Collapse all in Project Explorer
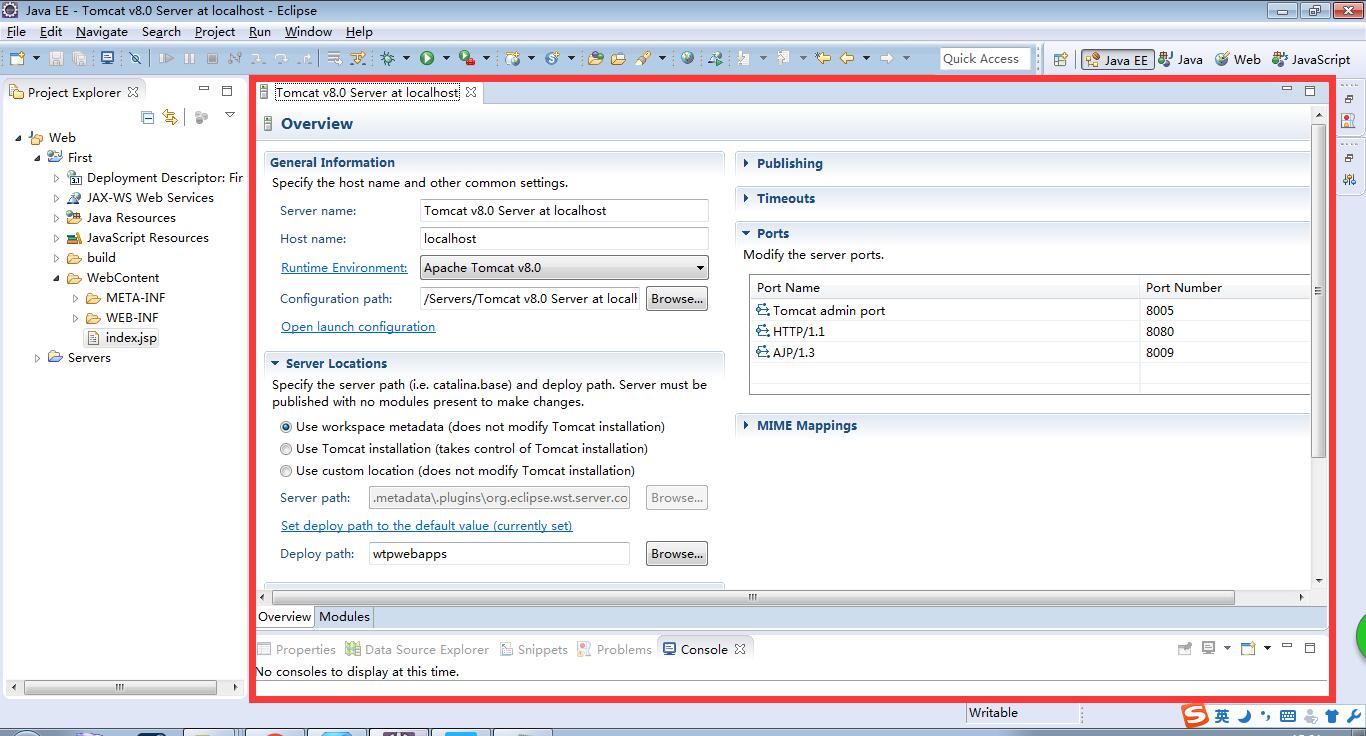This screenshot has width=1366, height=736. click(148, 117)
